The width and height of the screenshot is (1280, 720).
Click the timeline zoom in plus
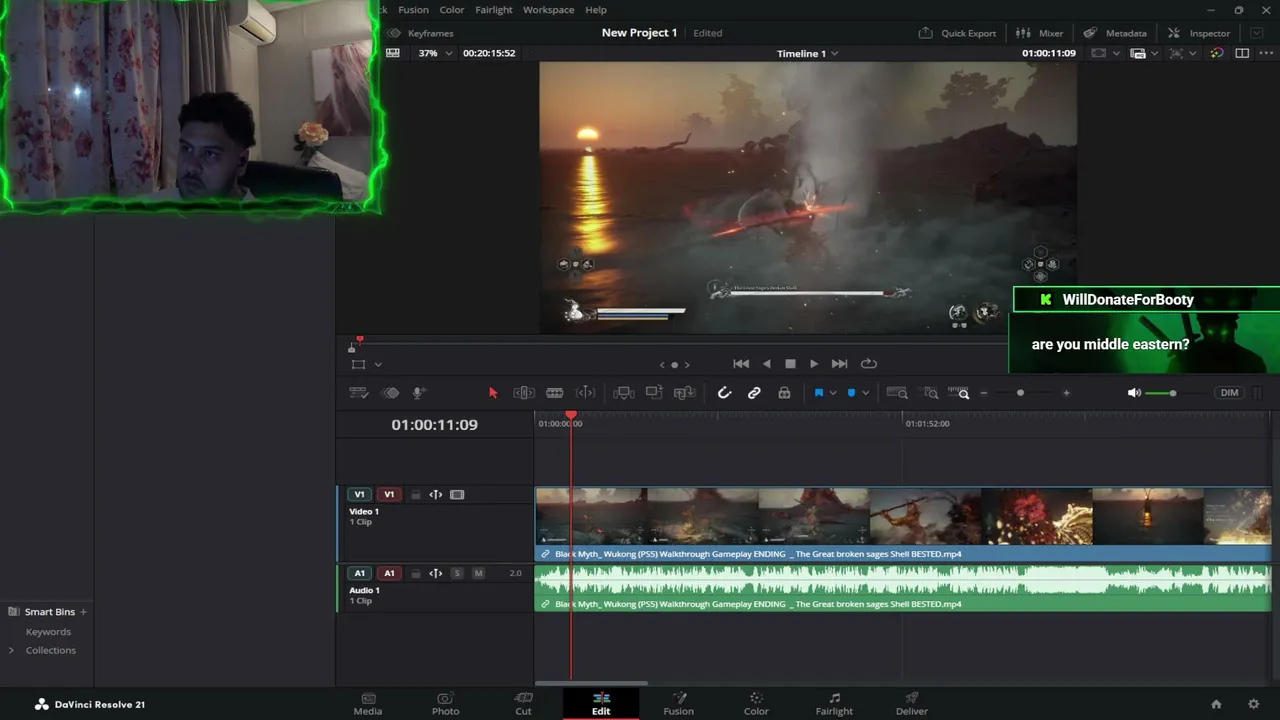[x=1066, y=393]
